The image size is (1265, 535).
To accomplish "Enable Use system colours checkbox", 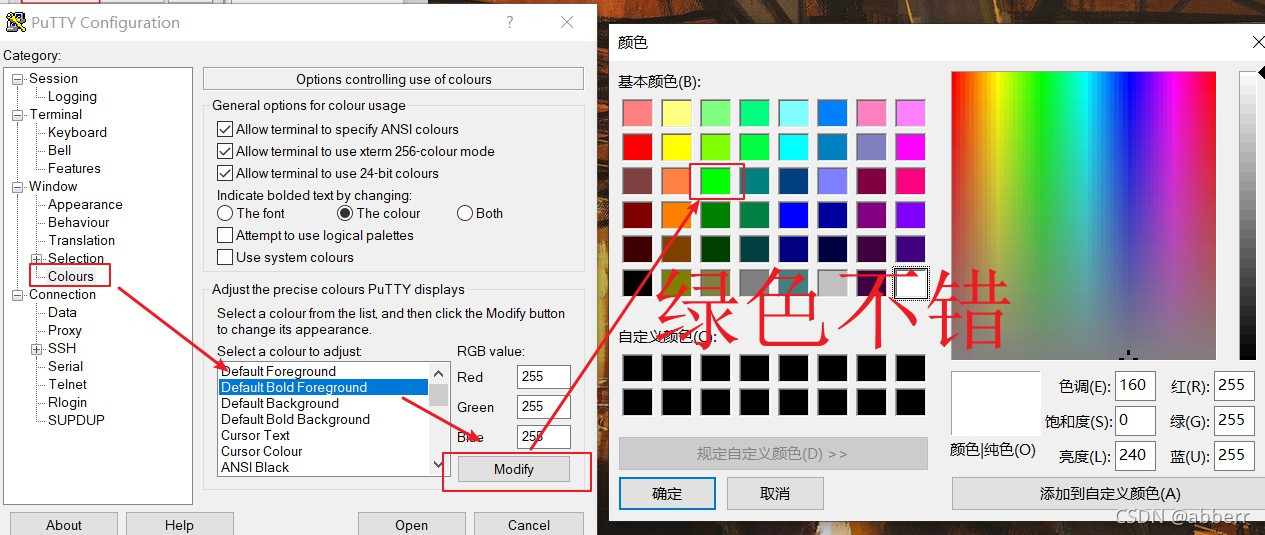I will point(225,258).
